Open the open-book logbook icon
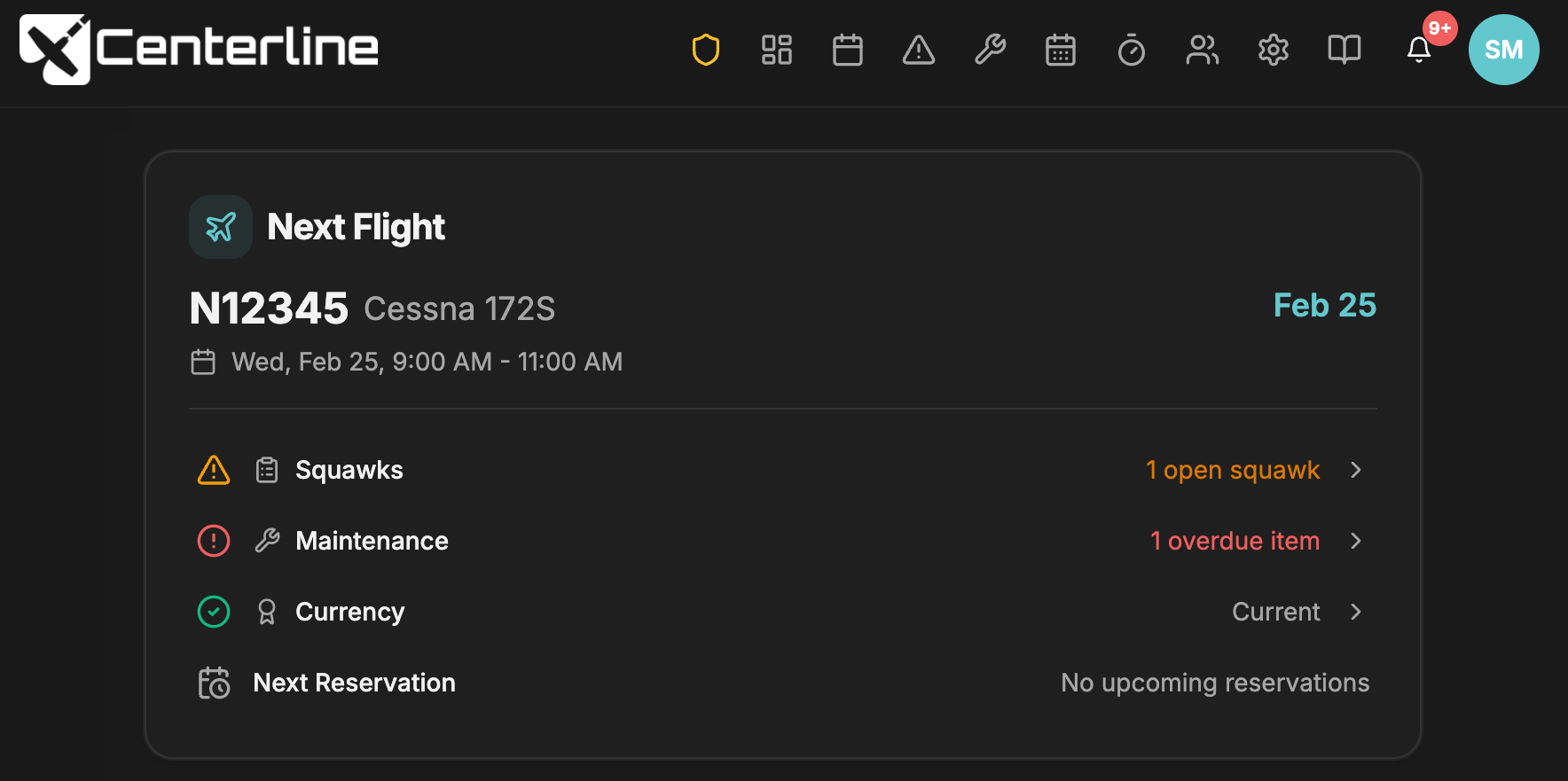 [x=1345, y=50]
